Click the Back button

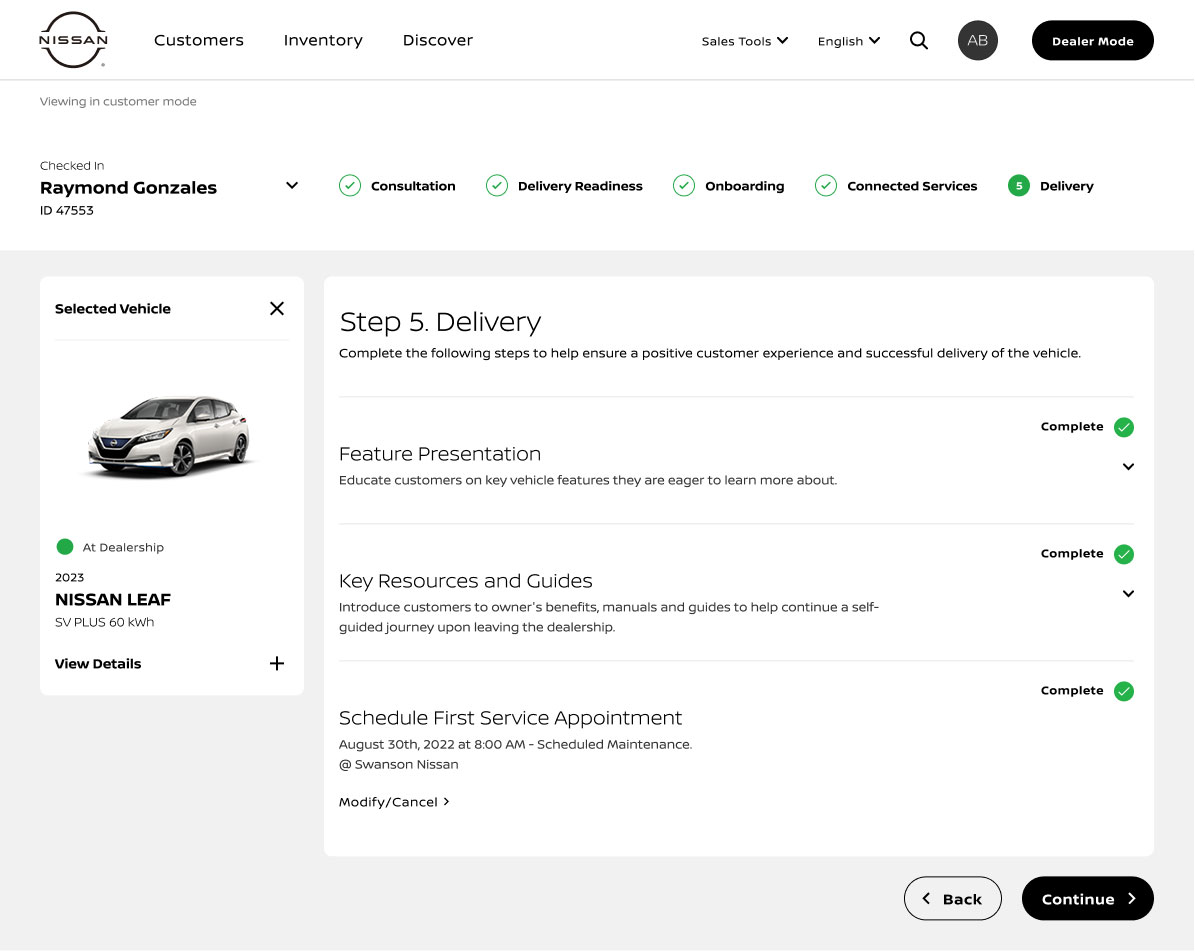pos(953,898)
